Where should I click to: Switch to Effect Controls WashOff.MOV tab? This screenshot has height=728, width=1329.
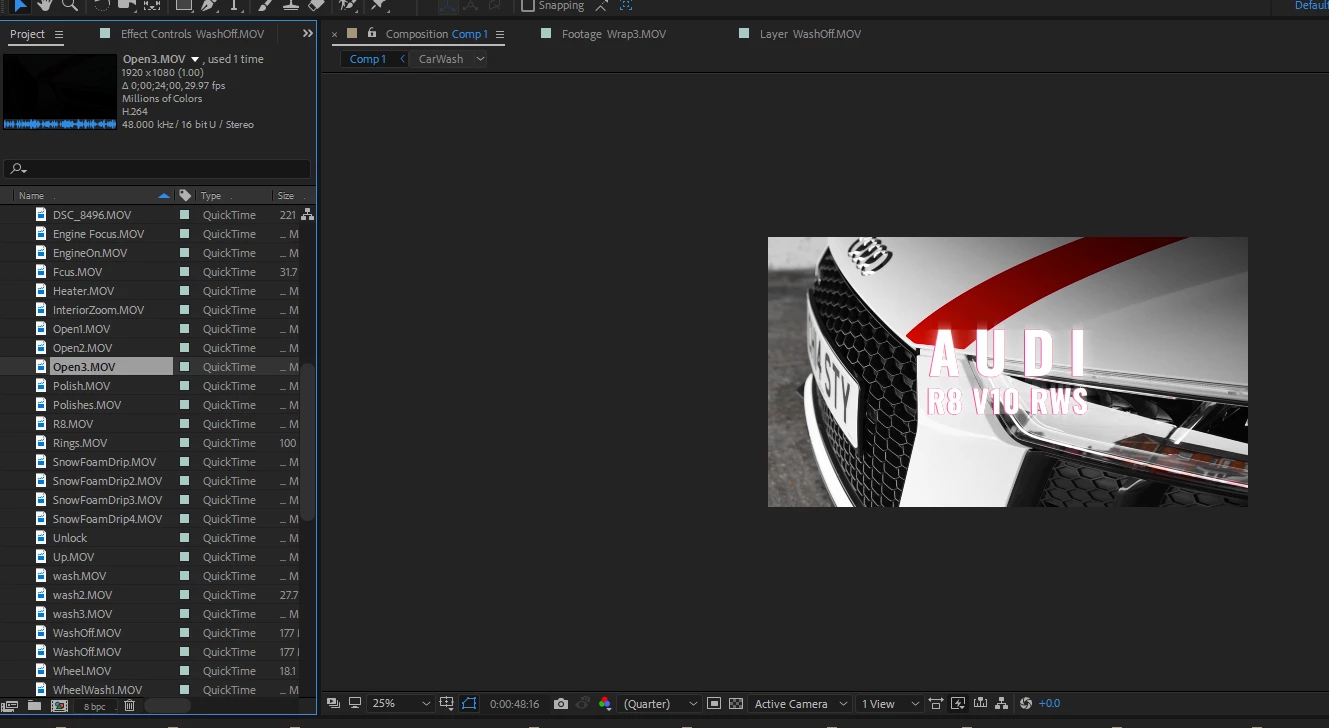tap(192, 34)
